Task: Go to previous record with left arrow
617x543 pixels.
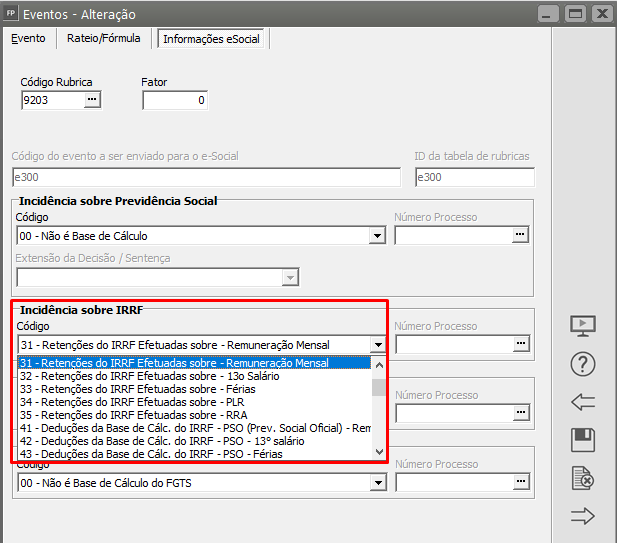Action: click(x=583, y=402)
